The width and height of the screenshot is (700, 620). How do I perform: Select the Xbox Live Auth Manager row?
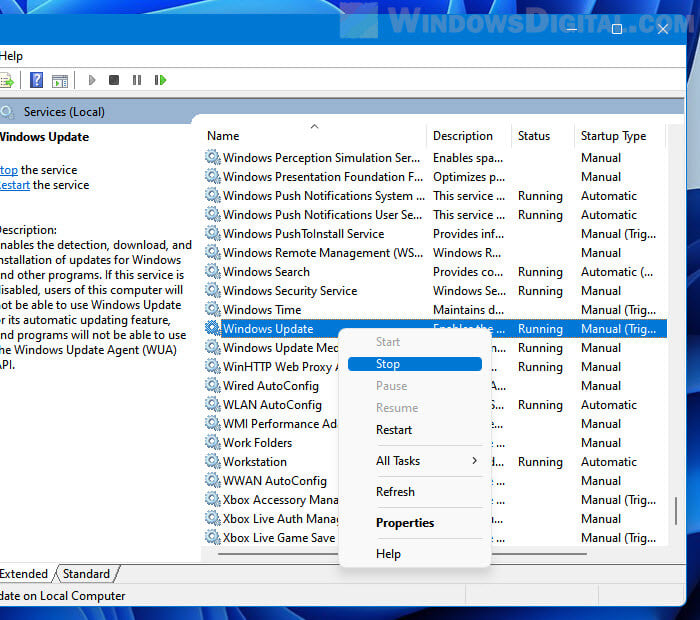(435, 519)
